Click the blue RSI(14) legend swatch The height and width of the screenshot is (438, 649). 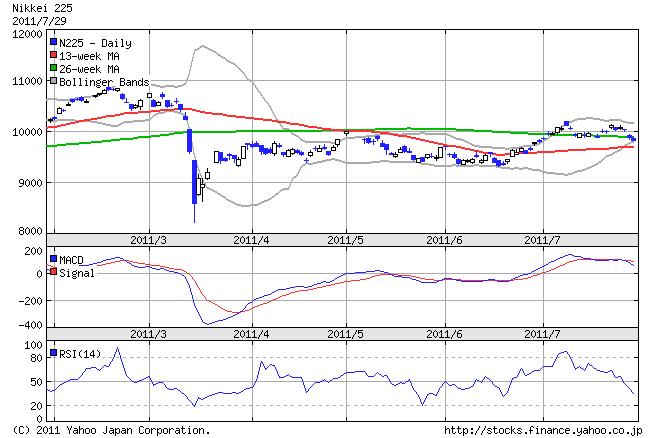(x=53, y=353)
